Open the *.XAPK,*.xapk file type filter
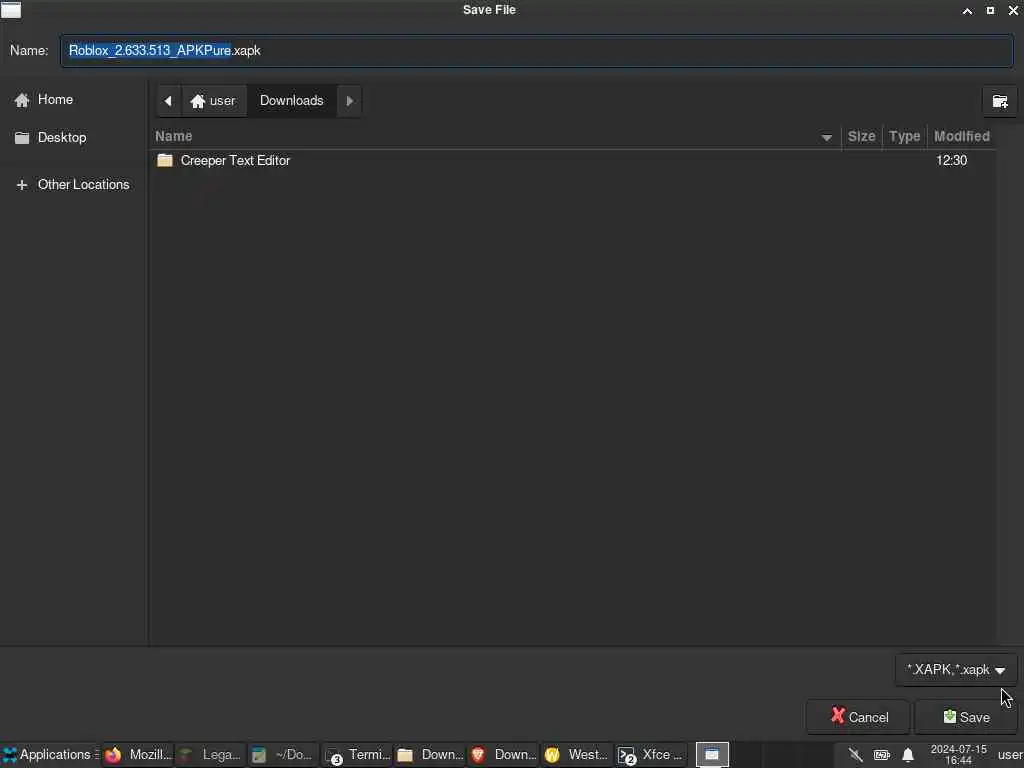Image resolution: width=1024 pixels, height=768 pixels. tap(955, 669)
